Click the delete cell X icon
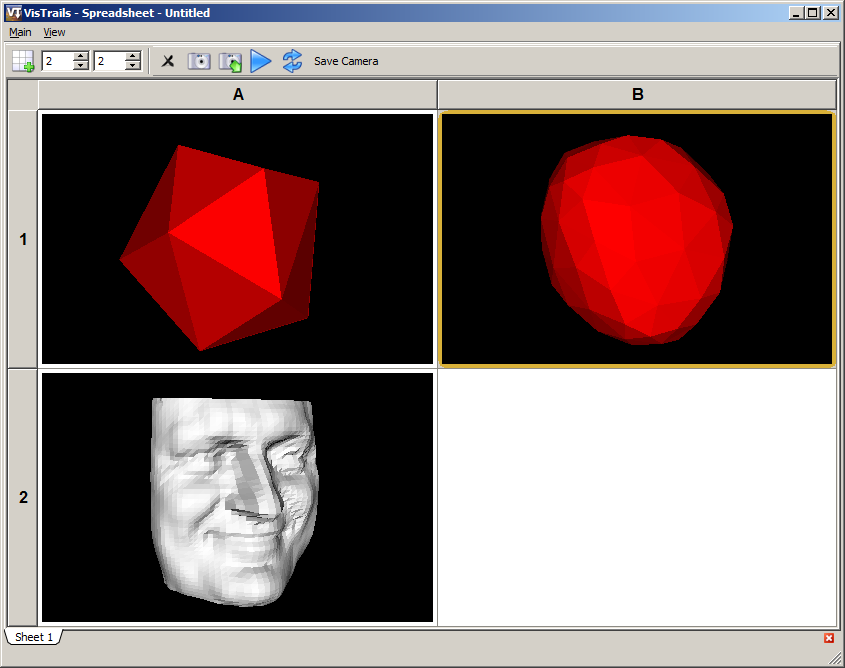 coord(168,61)
